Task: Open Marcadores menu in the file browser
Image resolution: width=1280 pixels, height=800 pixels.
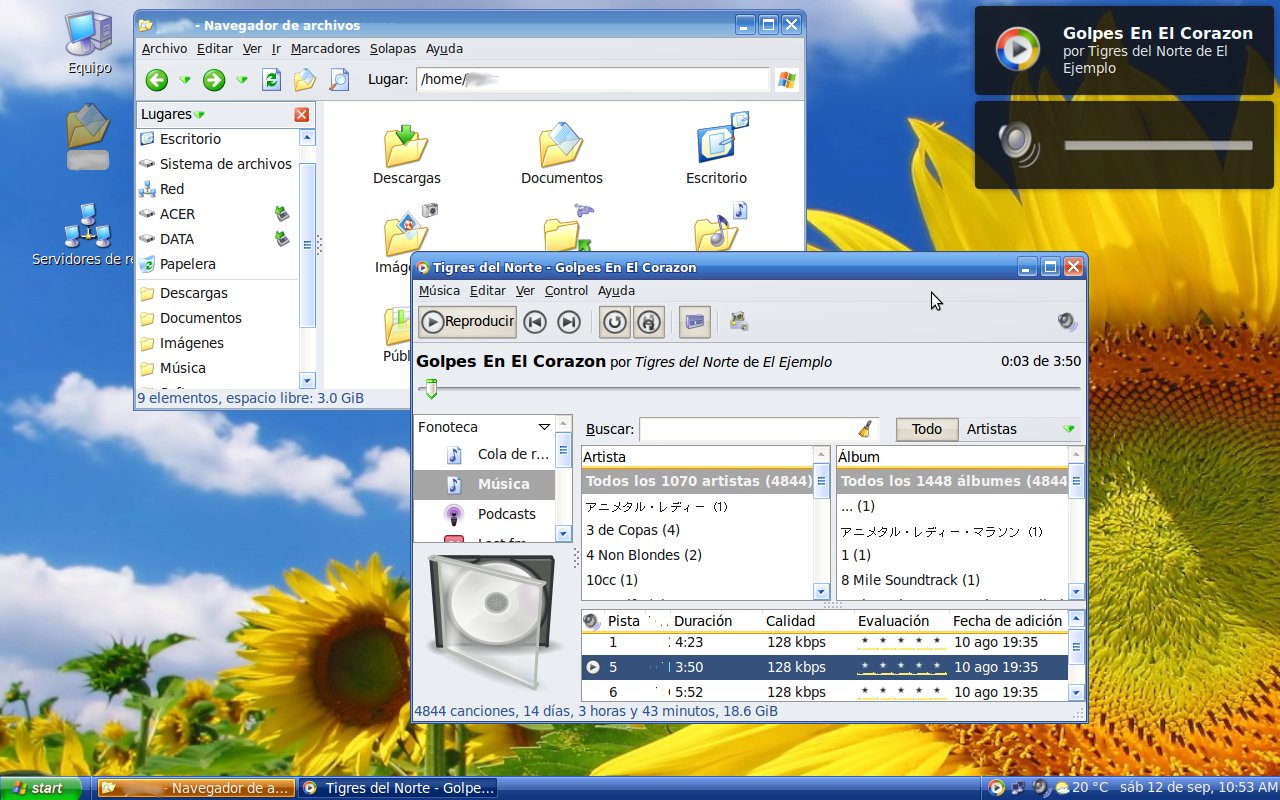Action: [325, 48]
